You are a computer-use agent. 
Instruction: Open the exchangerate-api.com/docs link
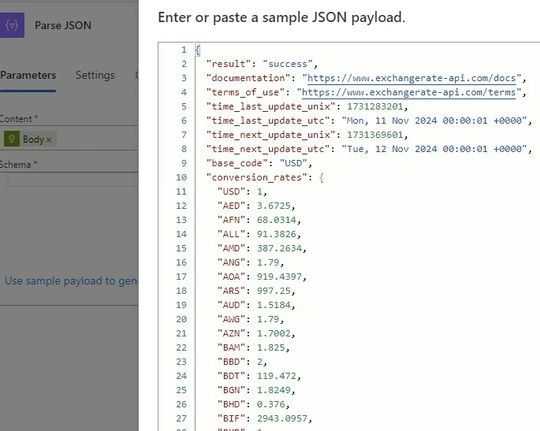pyautogui.click(x=412, y=78)
